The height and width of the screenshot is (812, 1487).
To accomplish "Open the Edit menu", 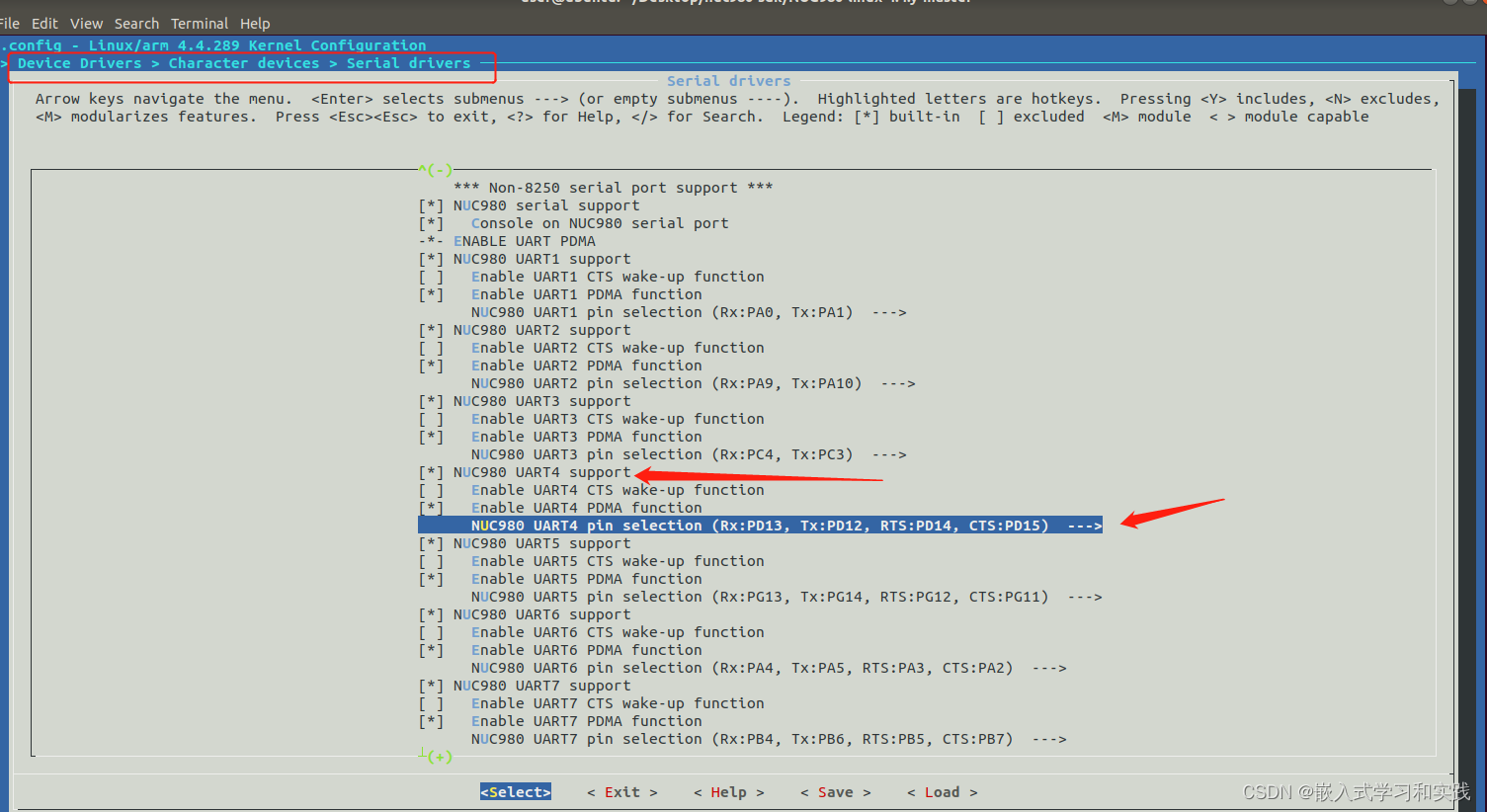I will [x=44, y=24].
